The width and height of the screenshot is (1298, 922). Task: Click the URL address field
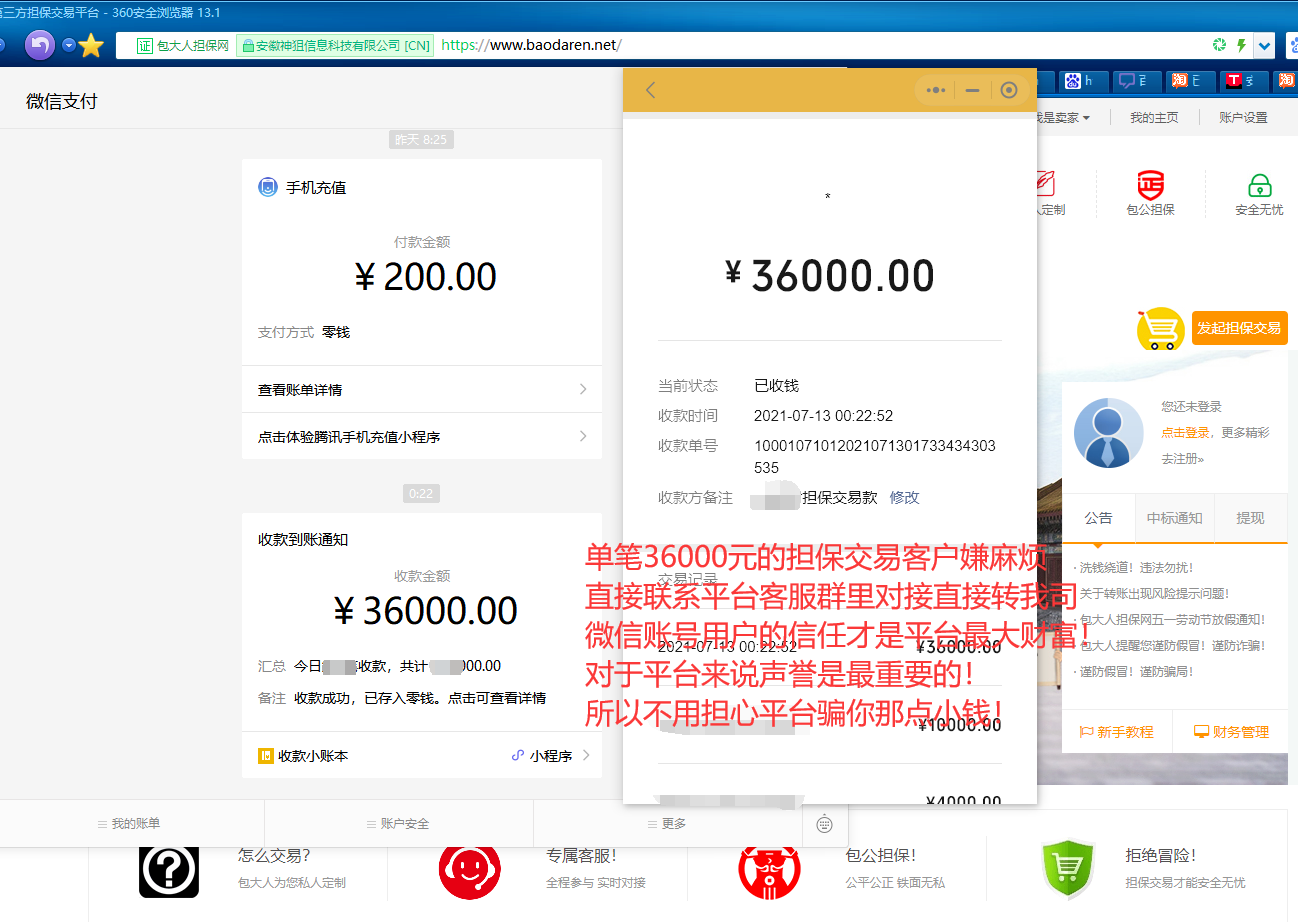click(800, 45)
